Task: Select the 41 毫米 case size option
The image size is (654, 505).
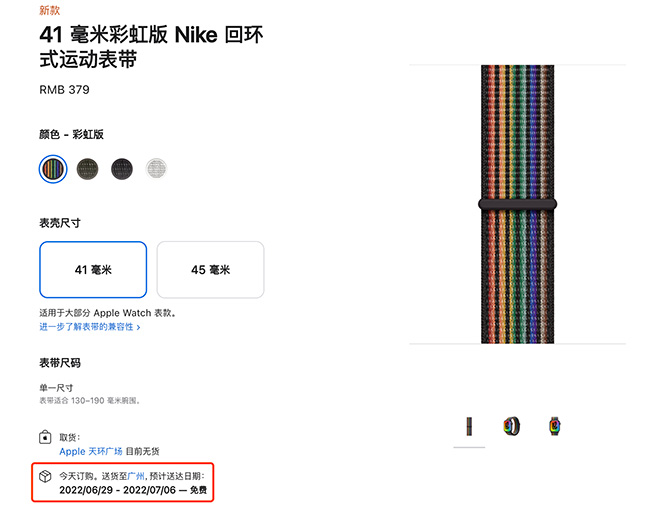Action: [93, 270]
